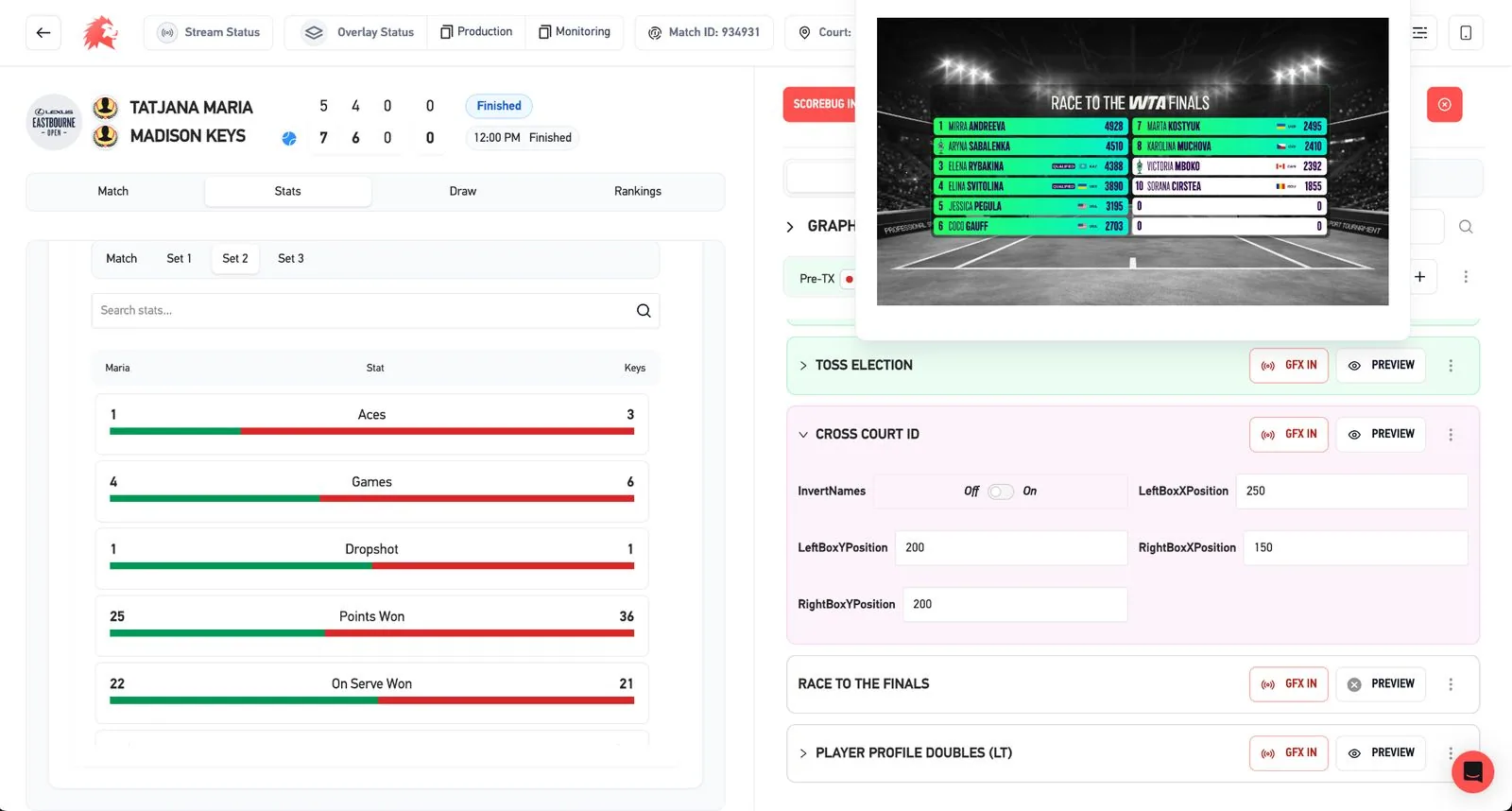Open the red lion logo home
The height and width of the screenshot is (811, 1512).
point(100,32)
